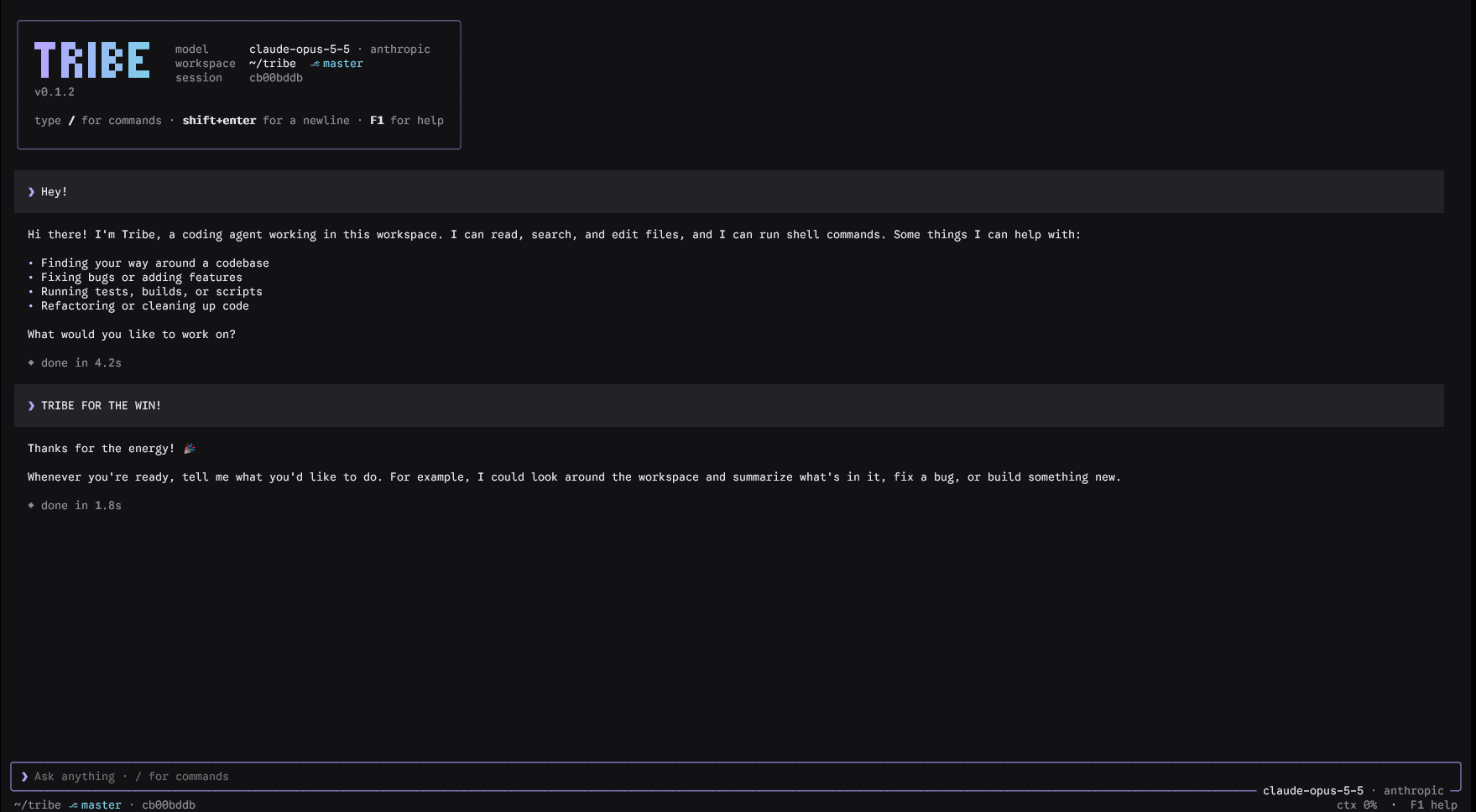Click 'claude-opus-5-5' model name in header
The height and width of the screenshot is (812, 1476).
[300, 49]
